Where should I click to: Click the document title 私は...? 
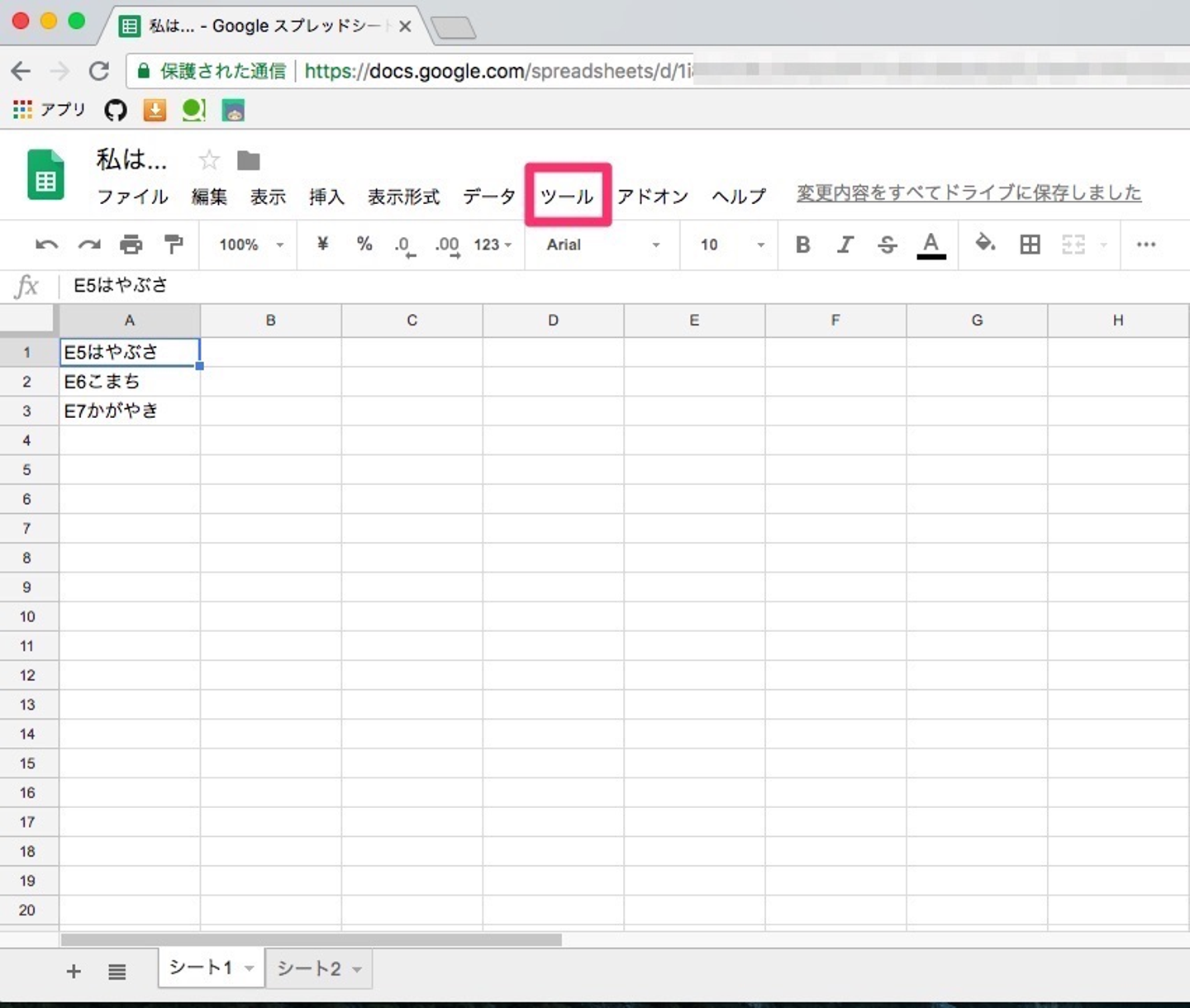click(132, 159)
